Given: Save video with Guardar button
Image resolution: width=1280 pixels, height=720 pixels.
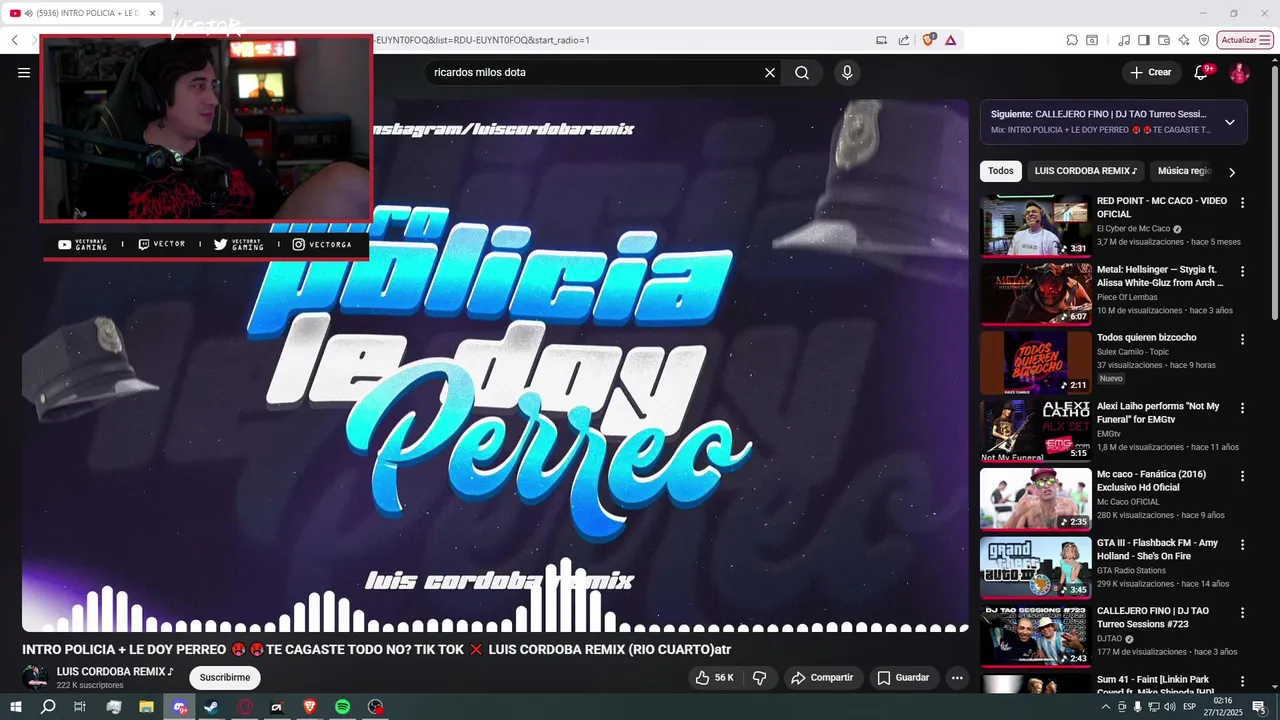Looking at the screenshot, I should pyautogui.click(x=903, y=678).
